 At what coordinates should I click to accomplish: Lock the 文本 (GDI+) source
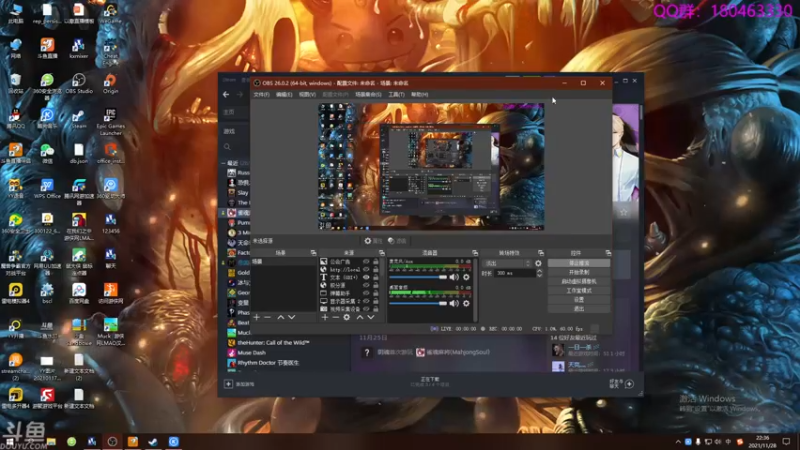[x=376, y=277]
